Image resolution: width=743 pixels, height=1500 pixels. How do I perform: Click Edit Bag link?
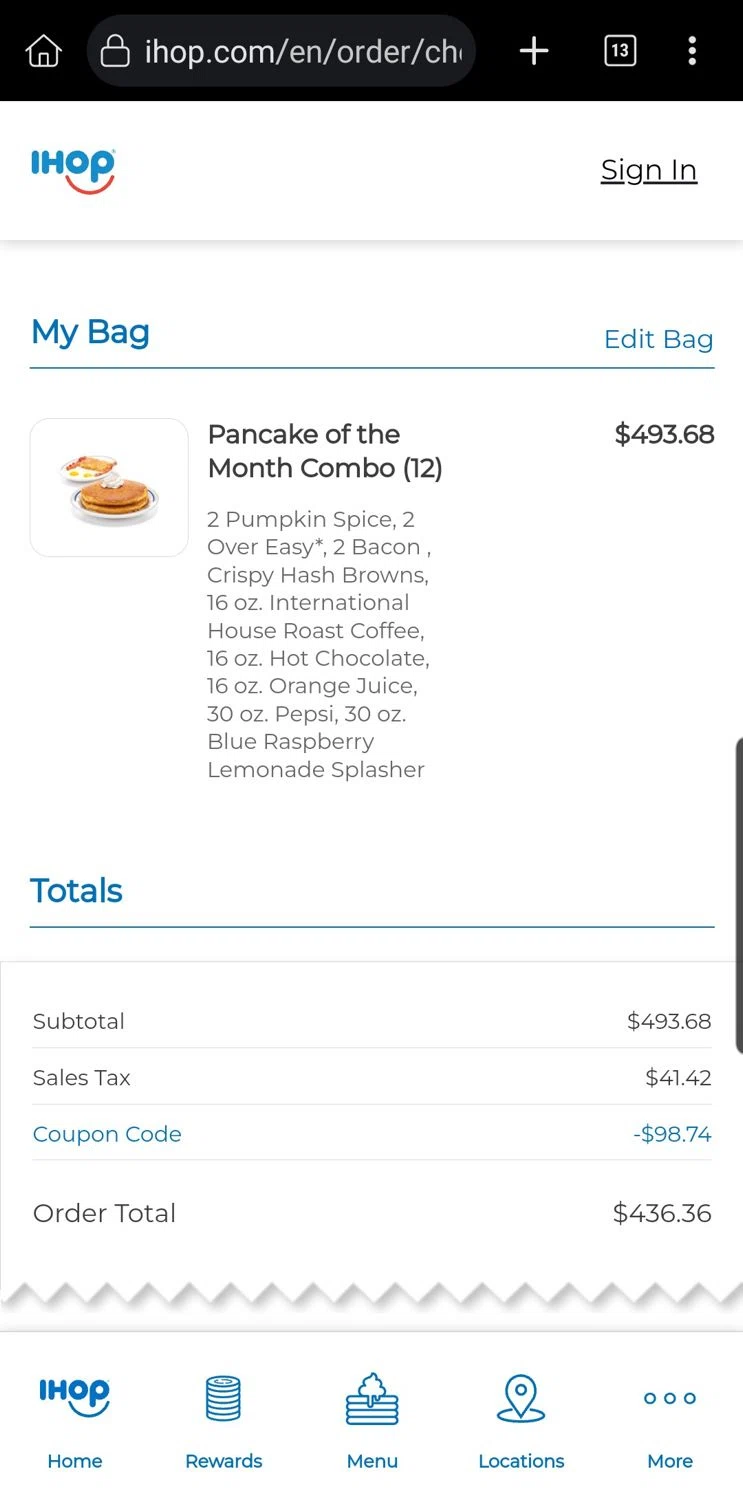pyautogui.click(x=658, y=339)
